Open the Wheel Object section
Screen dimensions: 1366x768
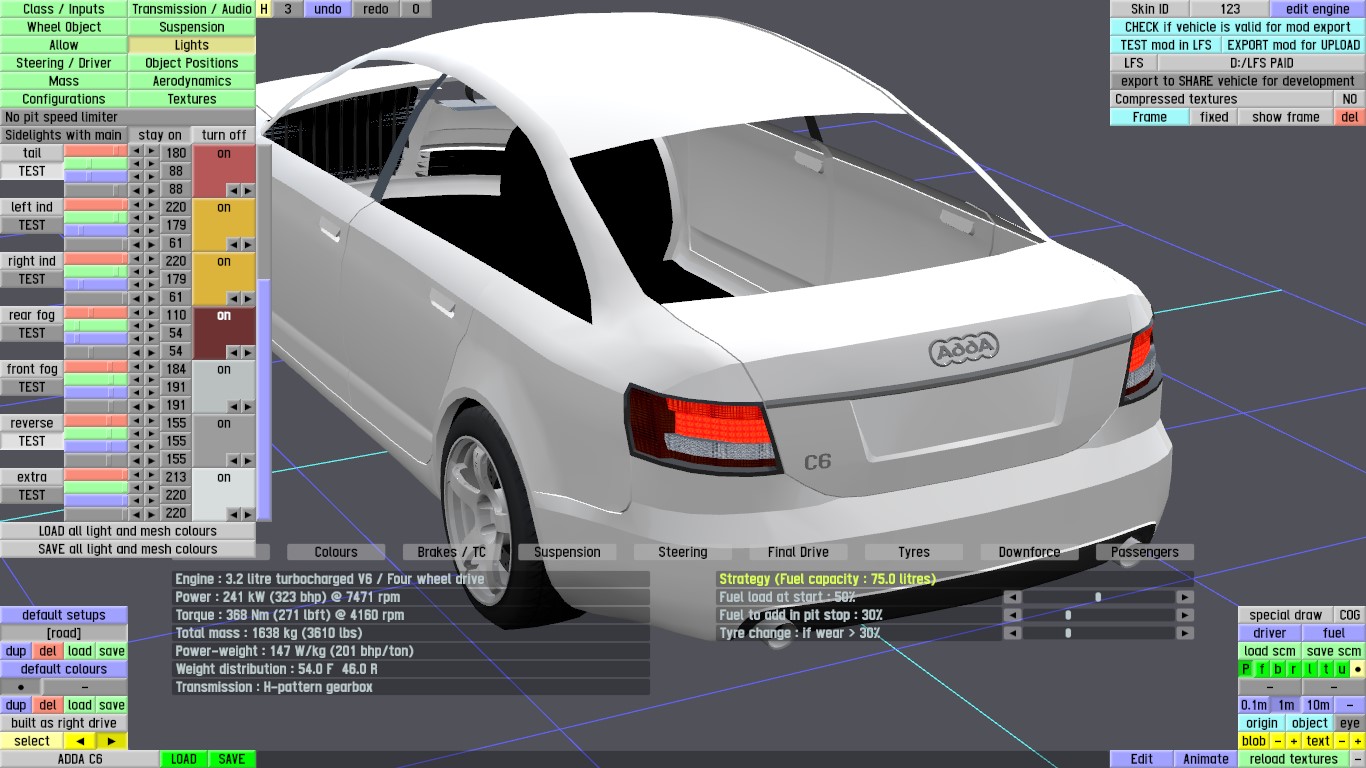[x=64, y=27]
